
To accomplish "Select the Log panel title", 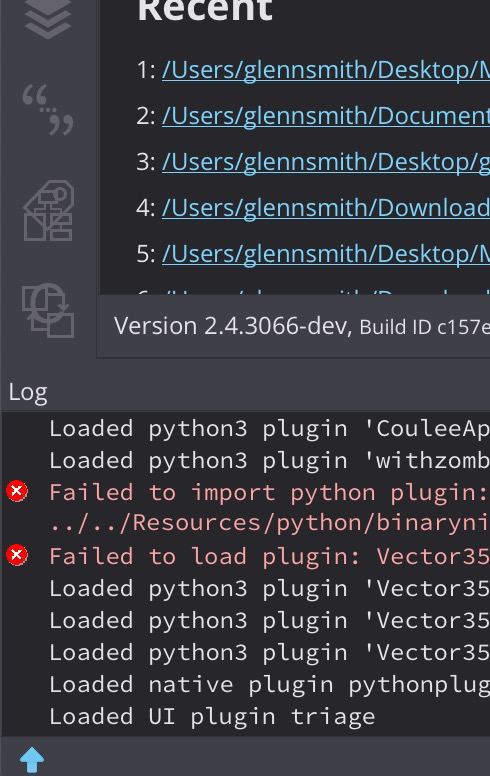I will [x=28, y=393].
